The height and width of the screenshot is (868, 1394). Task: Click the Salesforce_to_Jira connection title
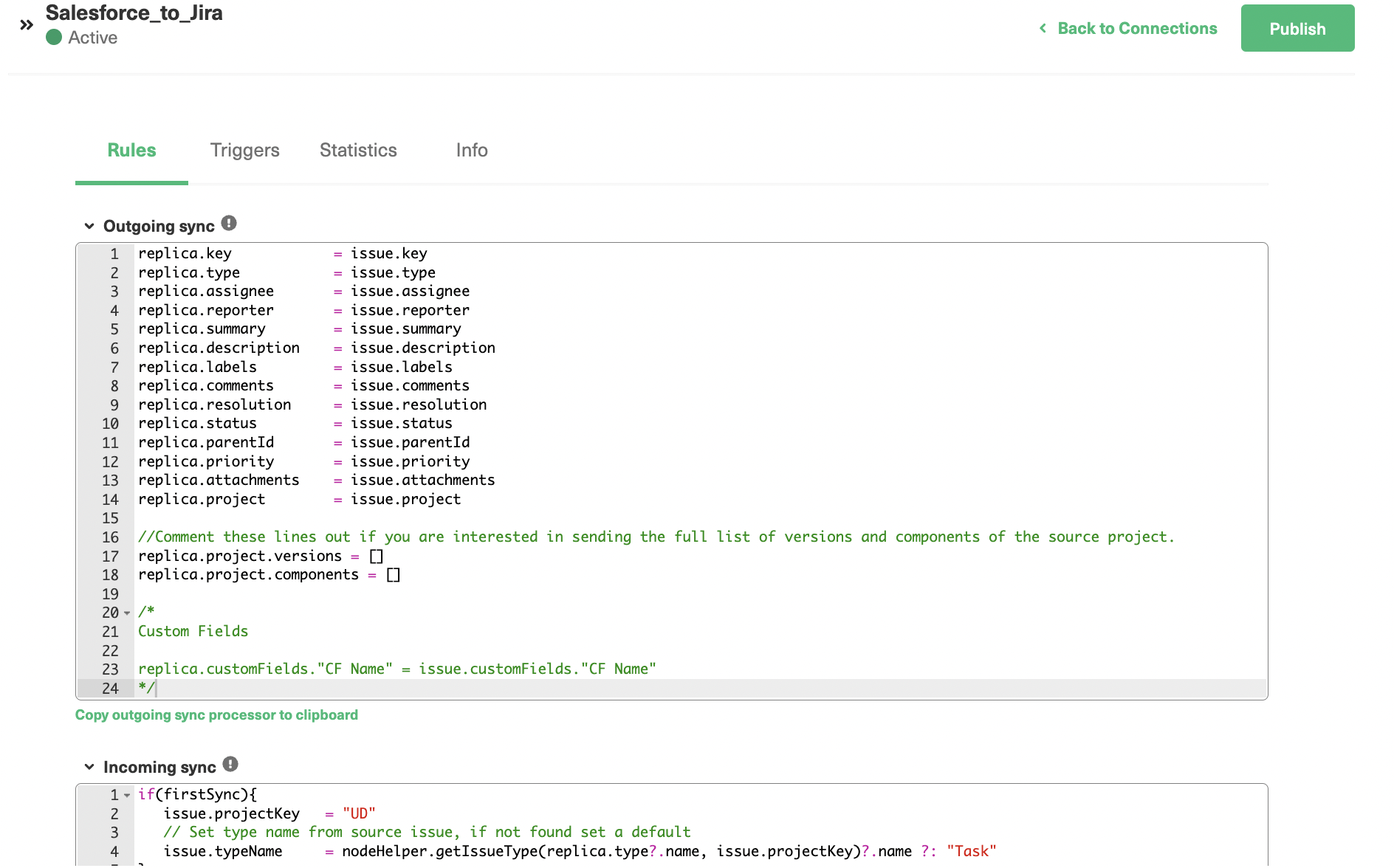[x=134, y=13]
